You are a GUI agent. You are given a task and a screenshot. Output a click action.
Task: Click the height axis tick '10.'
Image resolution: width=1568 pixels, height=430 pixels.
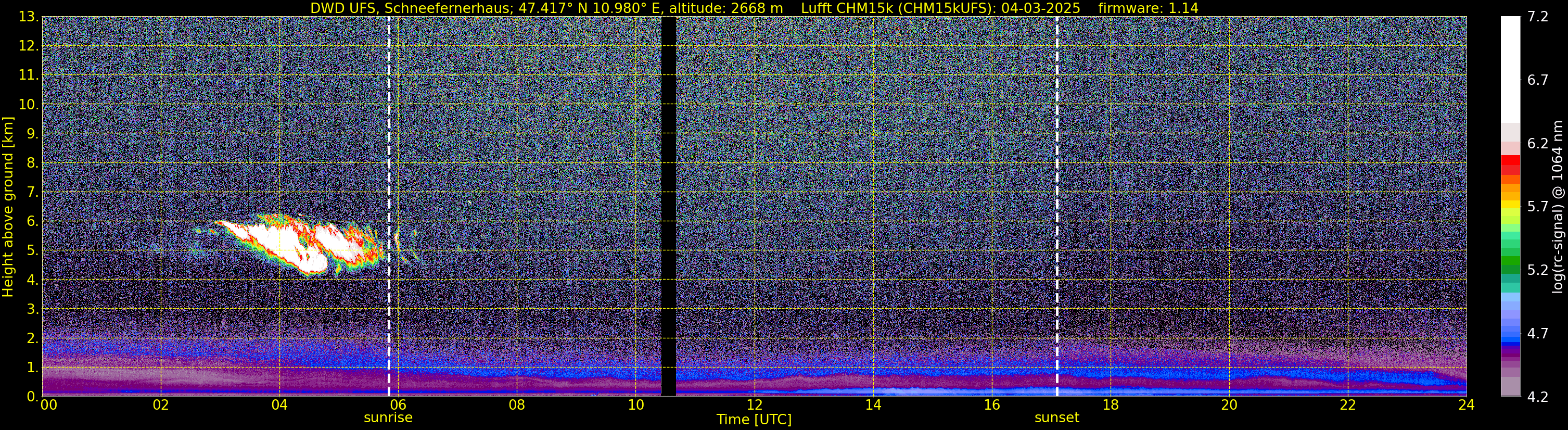pyautogui.click(x=29, y=104)
